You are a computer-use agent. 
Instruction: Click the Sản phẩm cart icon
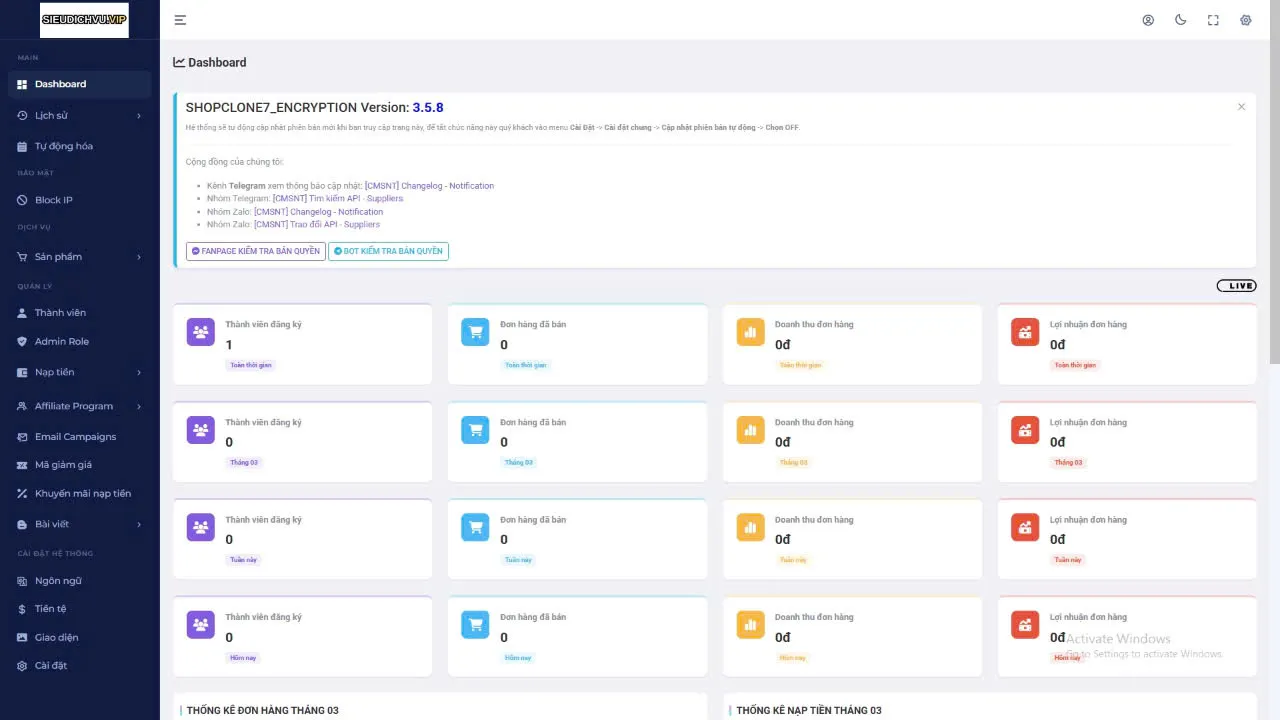(22, 257)
